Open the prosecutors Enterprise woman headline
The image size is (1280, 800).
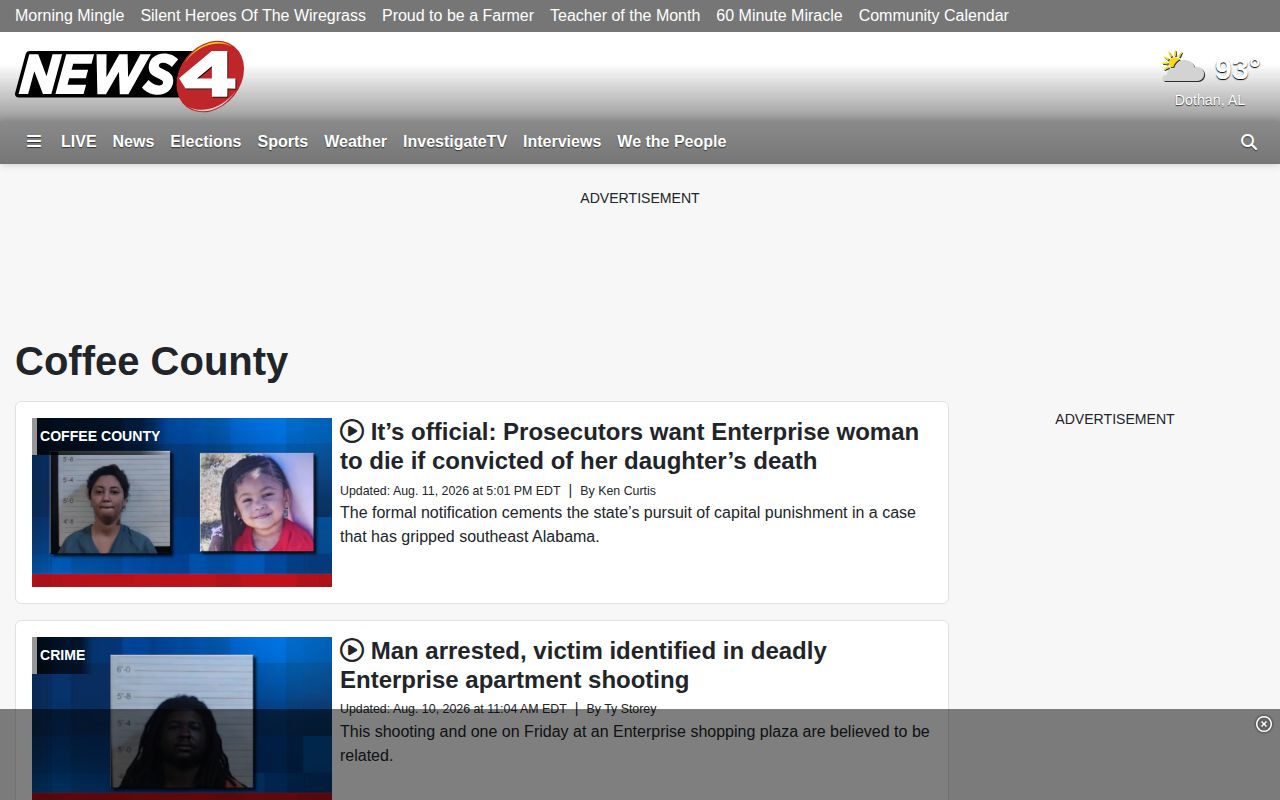(x=629, y=446)
